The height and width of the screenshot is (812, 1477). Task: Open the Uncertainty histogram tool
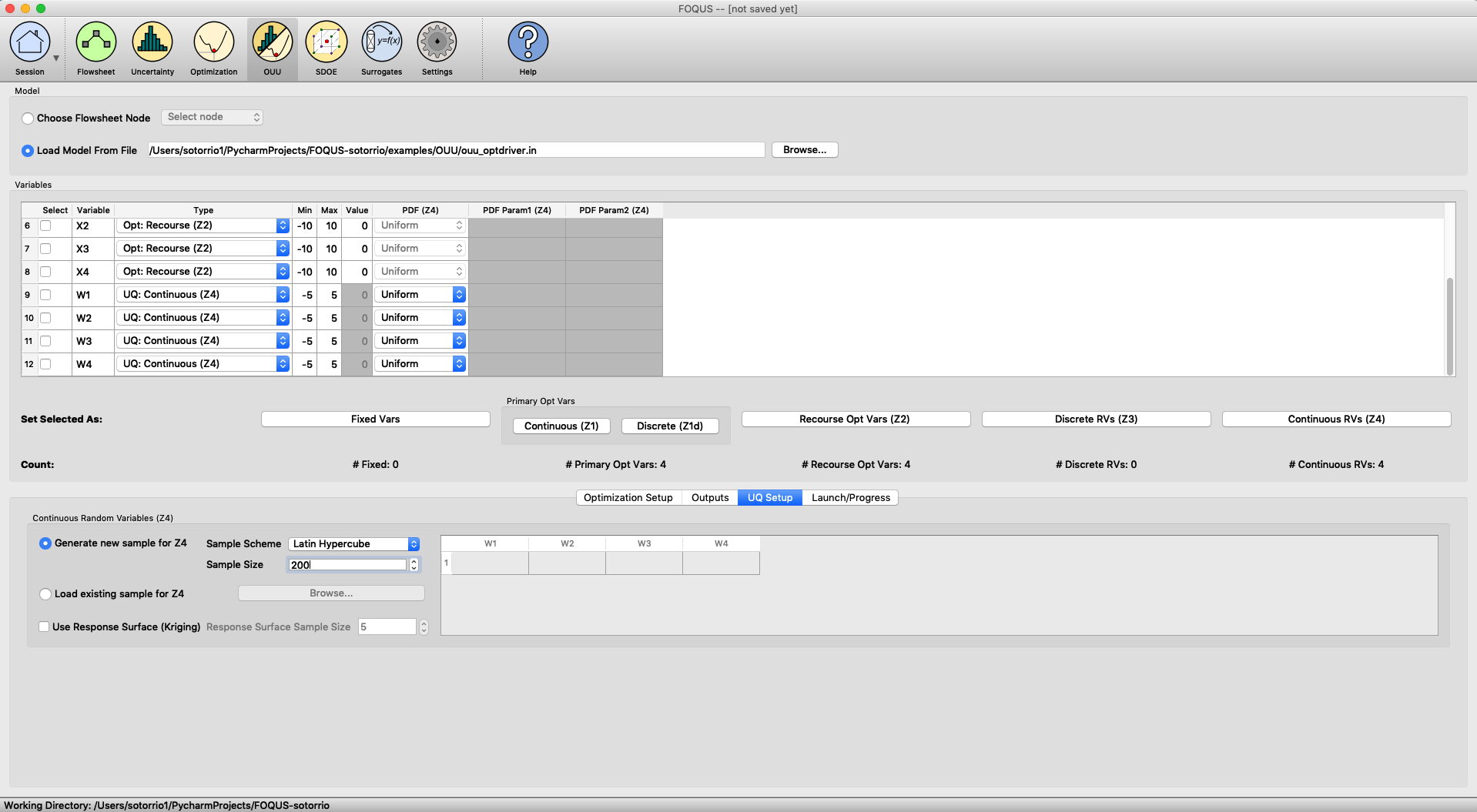(152, 42)
